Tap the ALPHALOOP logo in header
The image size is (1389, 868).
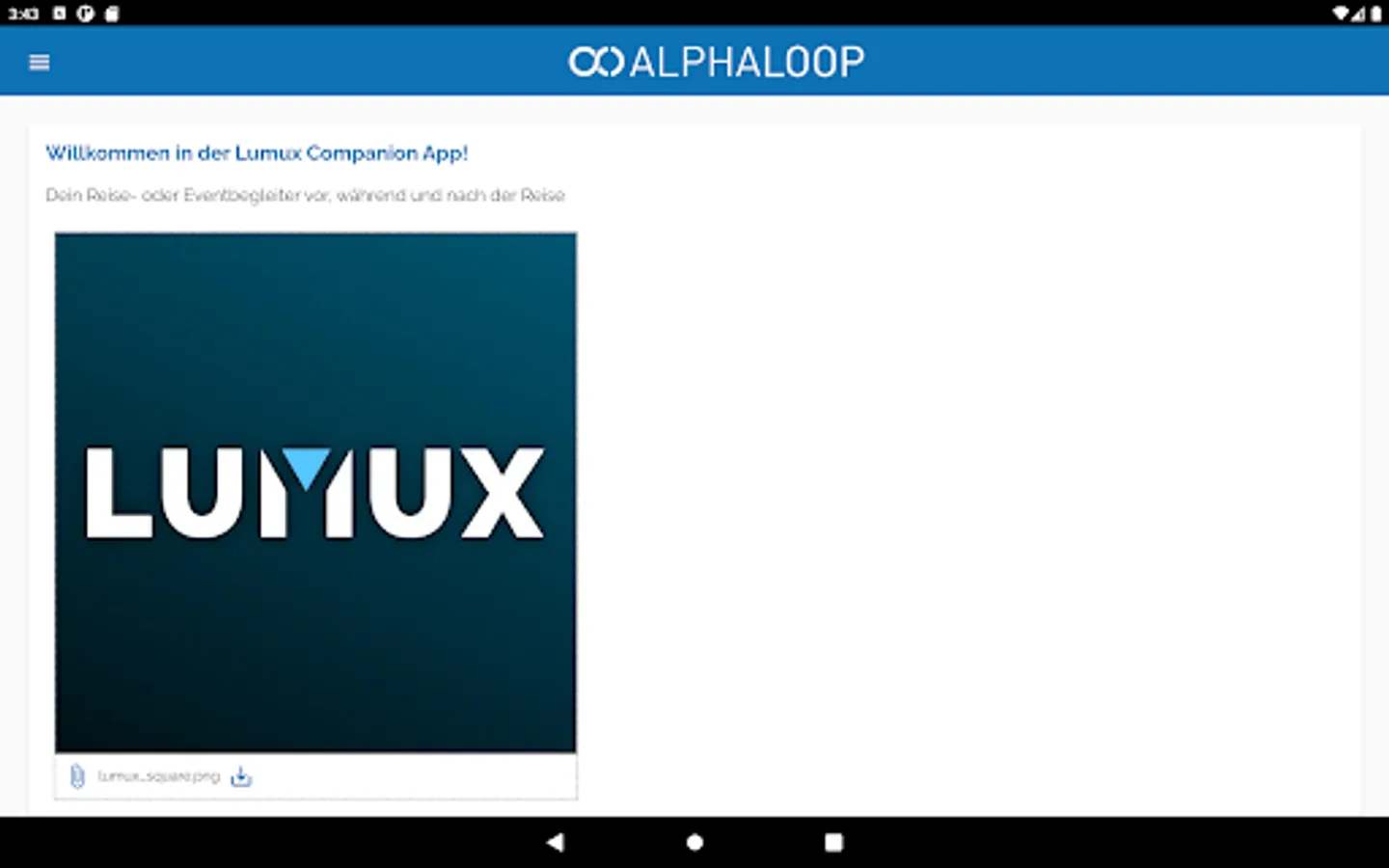click(x=717, y=63)
